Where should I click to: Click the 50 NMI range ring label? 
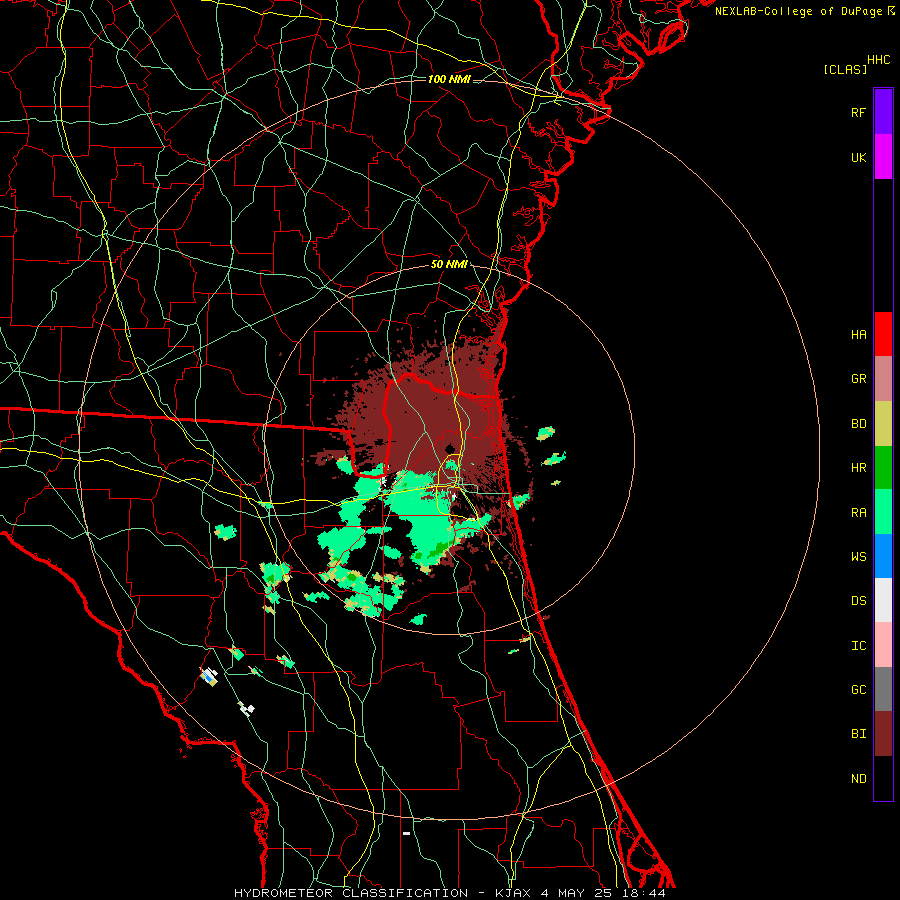click(449, 265)
